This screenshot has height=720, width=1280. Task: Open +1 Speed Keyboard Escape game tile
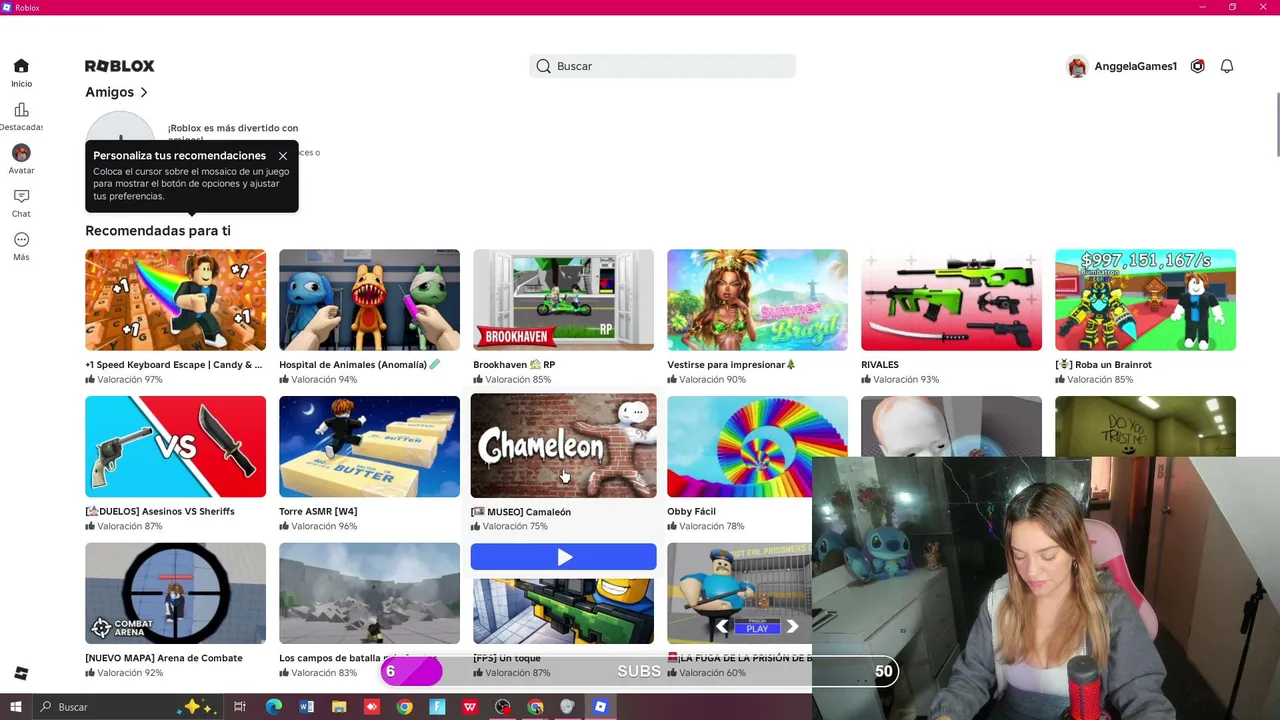tap(175, 300)
